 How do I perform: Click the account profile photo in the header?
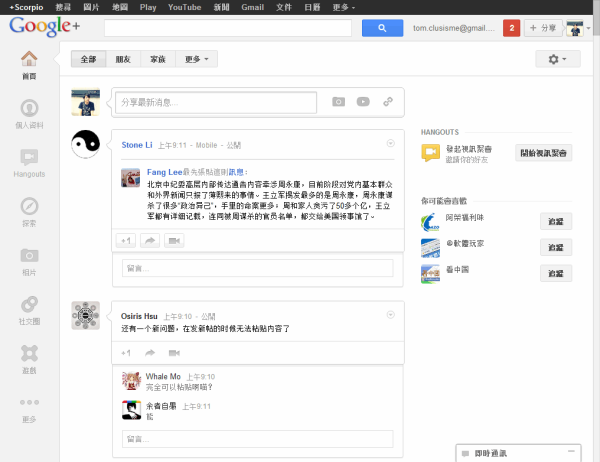[x=575, y=28]
